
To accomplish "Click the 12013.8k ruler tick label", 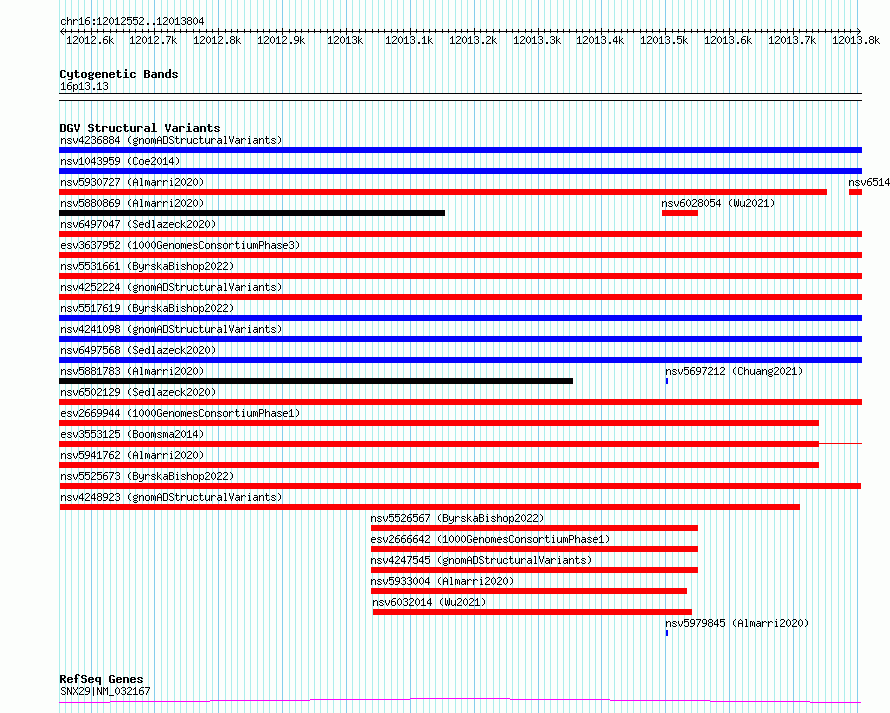I will coord(856,41).
